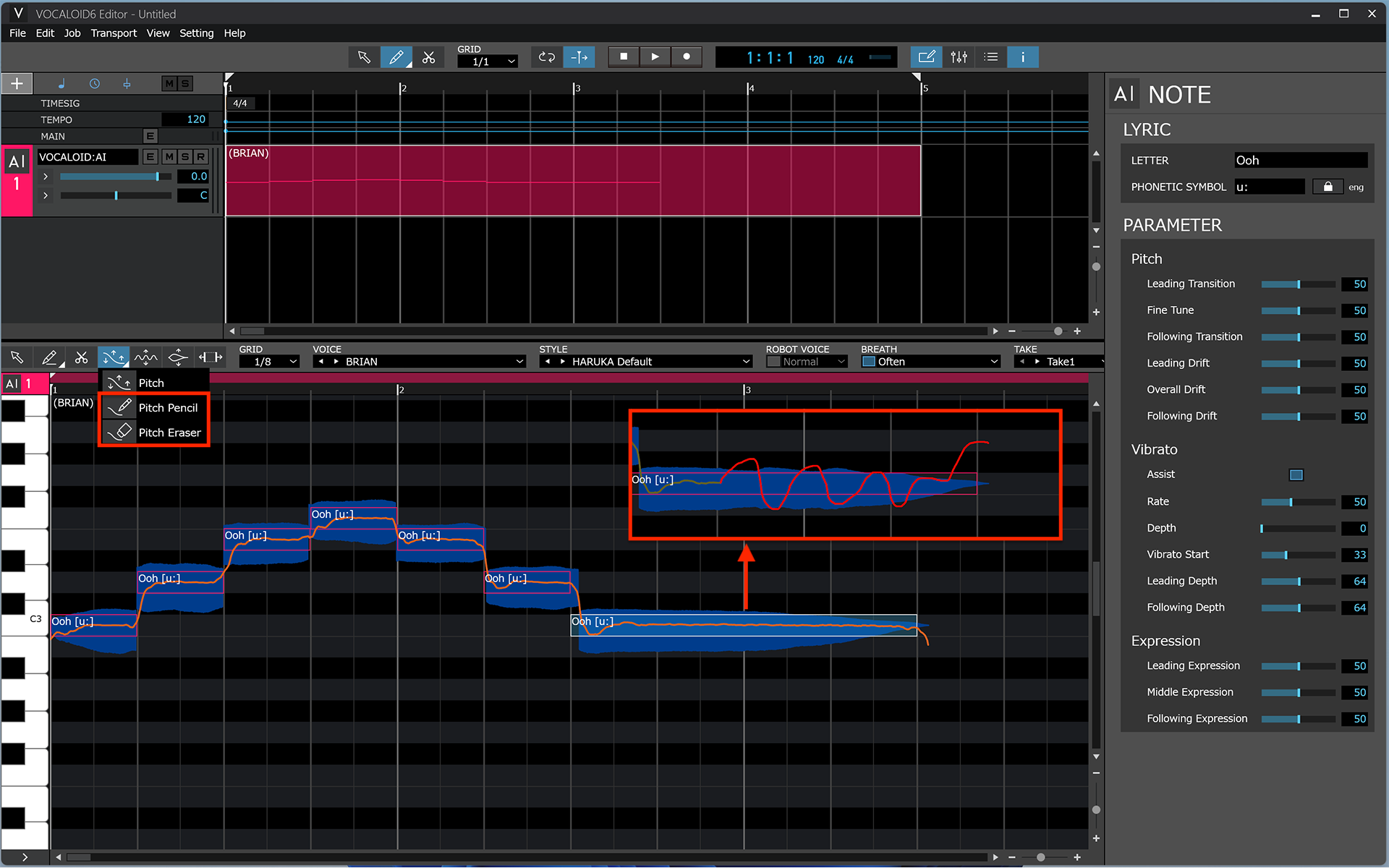Open the Transport menu

[x=114, y=33]
